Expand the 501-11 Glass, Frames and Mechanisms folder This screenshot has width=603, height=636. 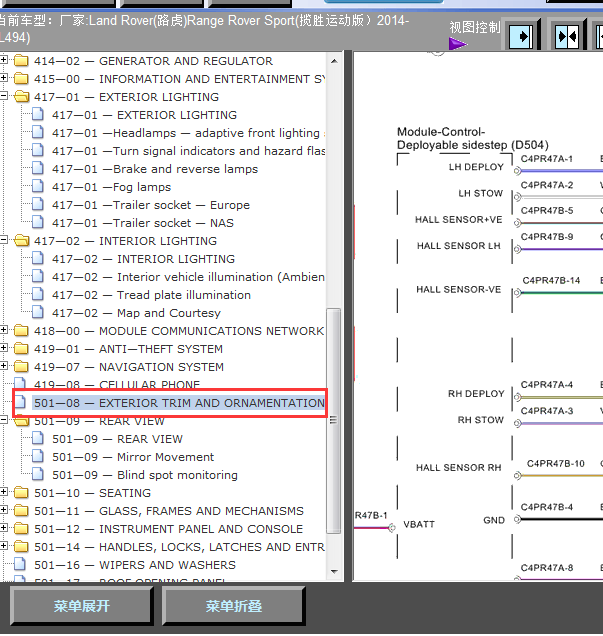coord(4,510)
